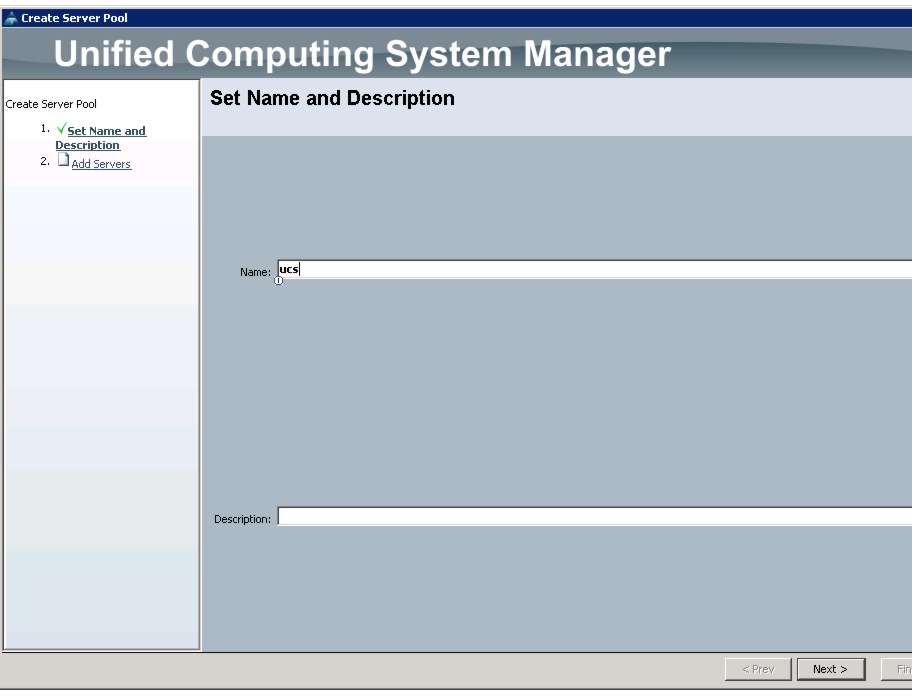Focus the Name input field containing ucs

(x=594, y=269)
